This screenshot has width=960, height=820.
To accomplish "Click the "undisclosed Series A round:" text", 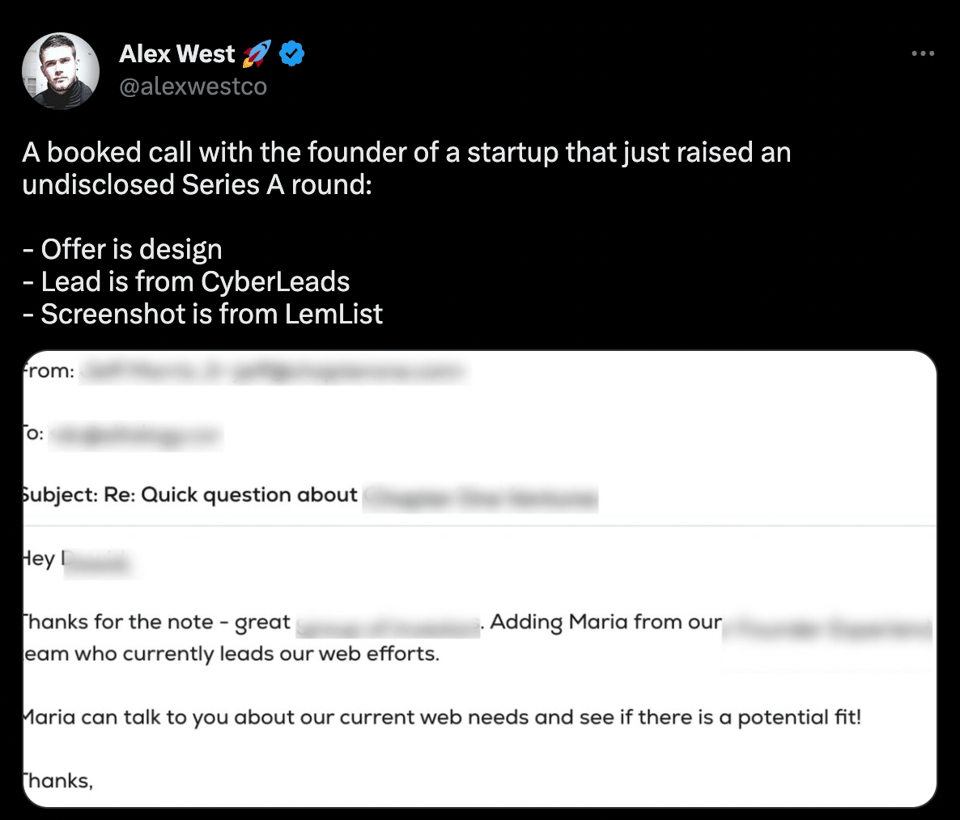I will [x=196, y=185].
